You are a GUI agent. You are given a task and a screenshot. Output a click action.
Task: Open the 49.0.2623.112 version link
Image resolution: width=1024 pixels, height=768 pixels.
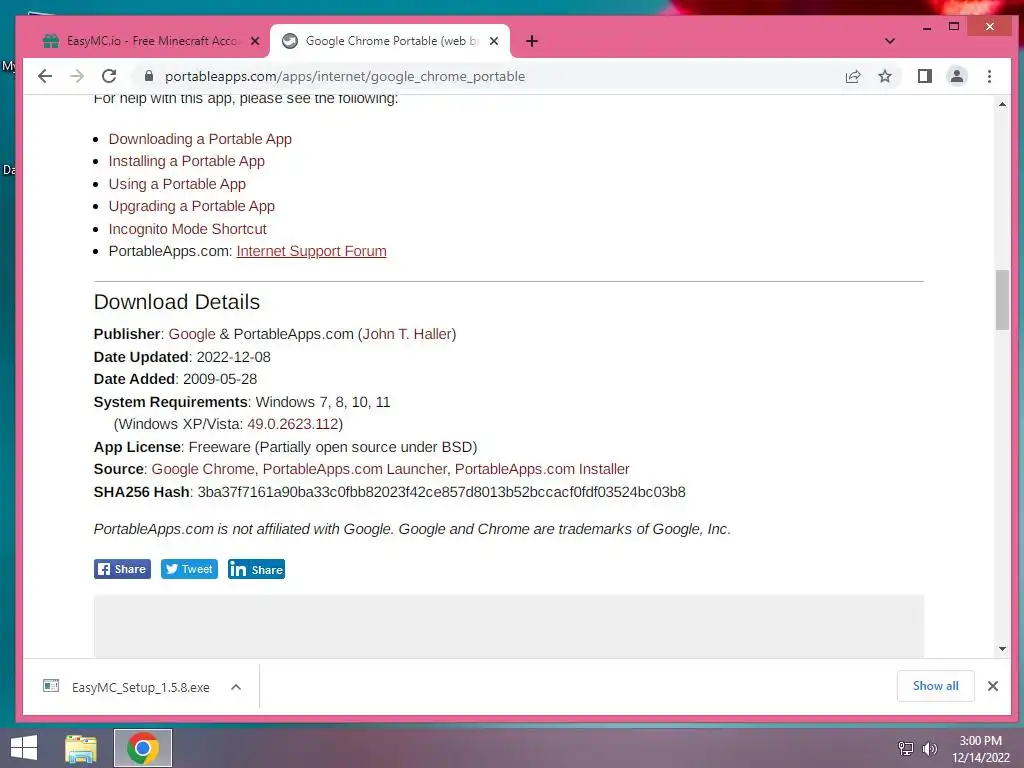[293, 424]
